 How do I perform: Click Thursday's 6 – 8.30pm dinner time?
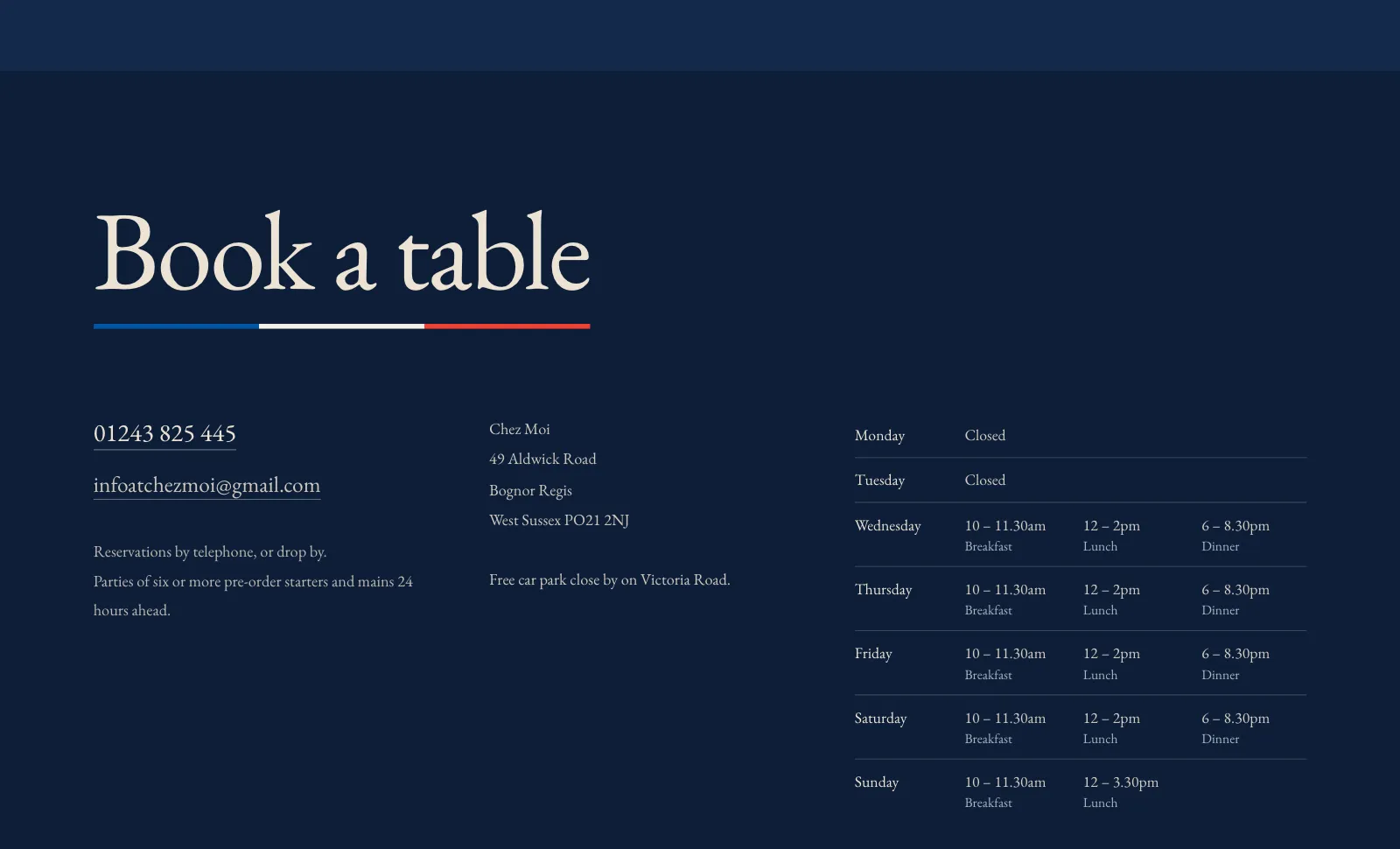coord(1235,589)
